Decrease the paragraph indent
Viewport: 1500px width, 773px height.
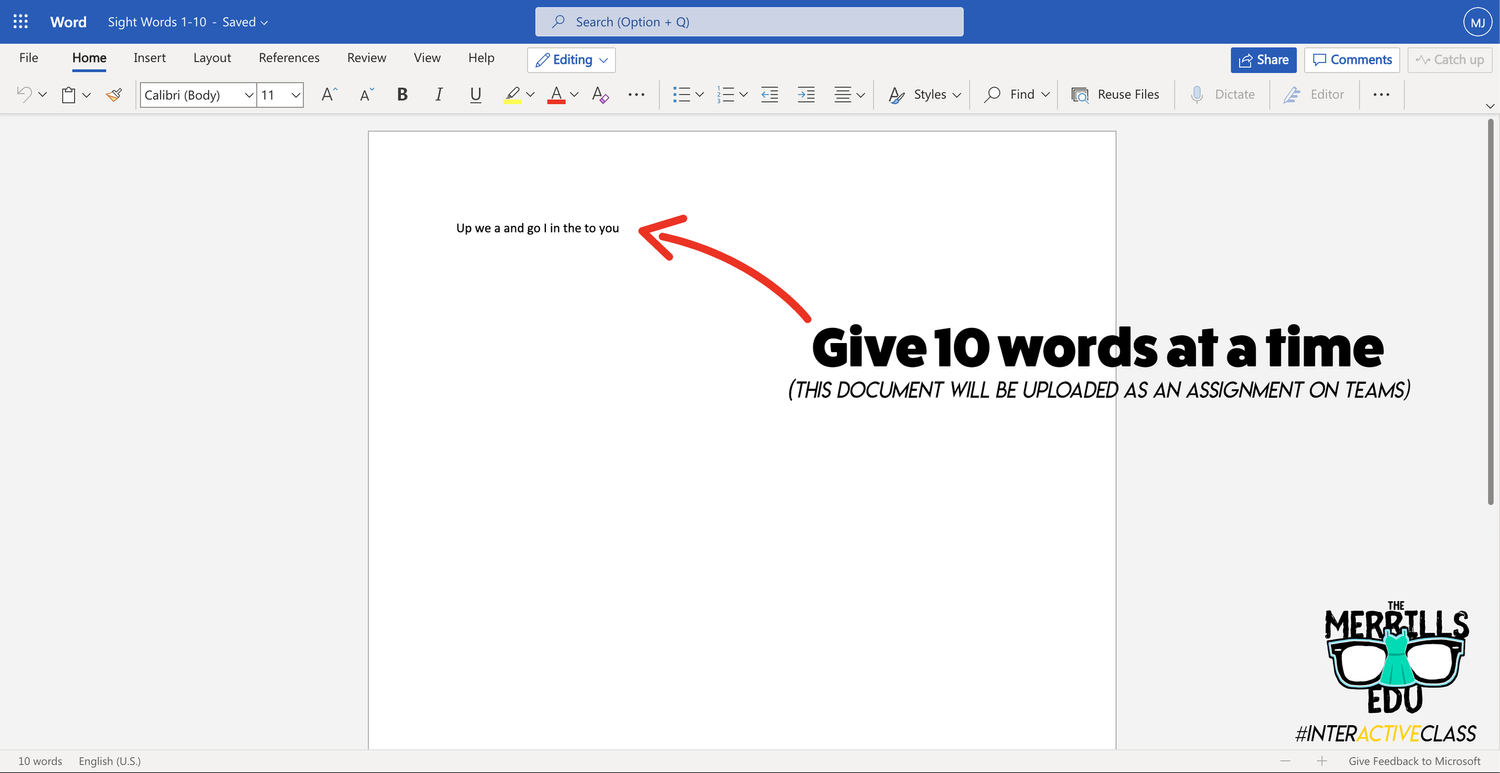(x=769, y=94)
